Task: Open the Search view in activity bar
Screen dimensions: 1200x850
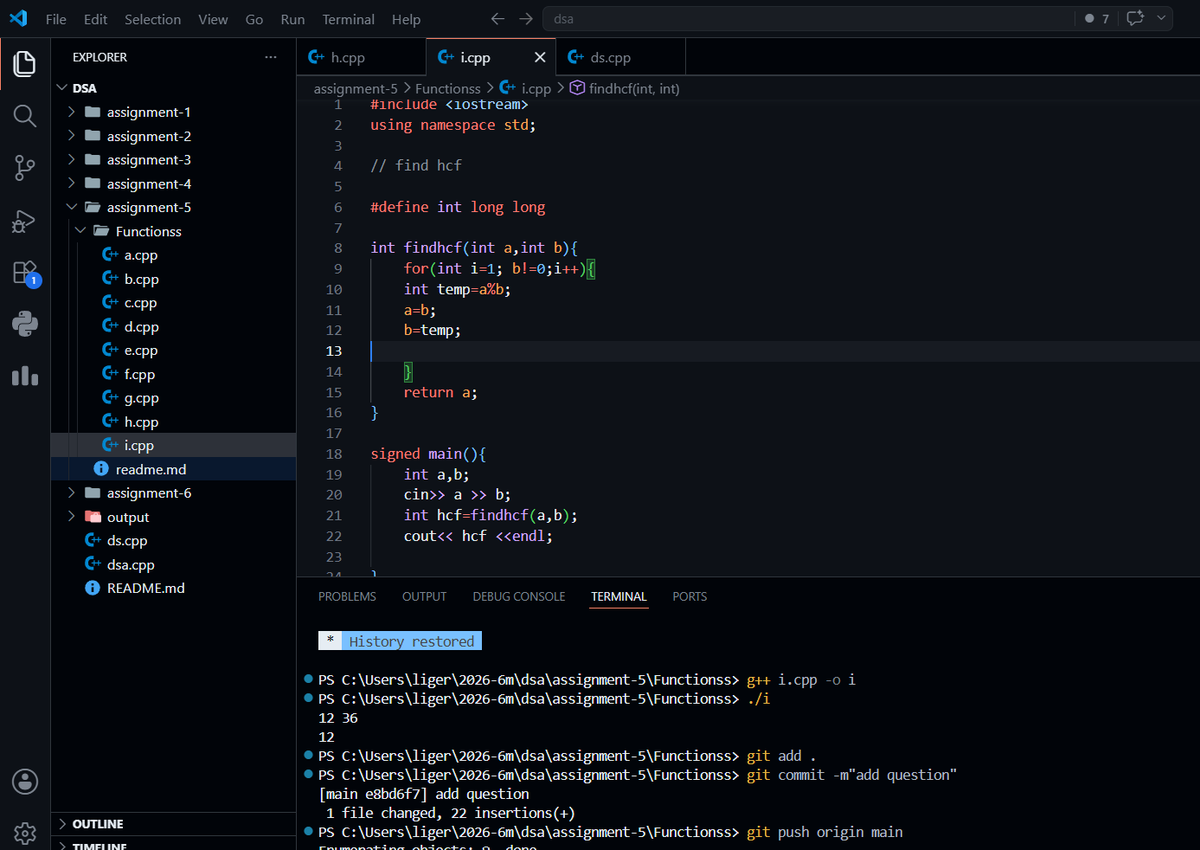Action: (25, 116)
